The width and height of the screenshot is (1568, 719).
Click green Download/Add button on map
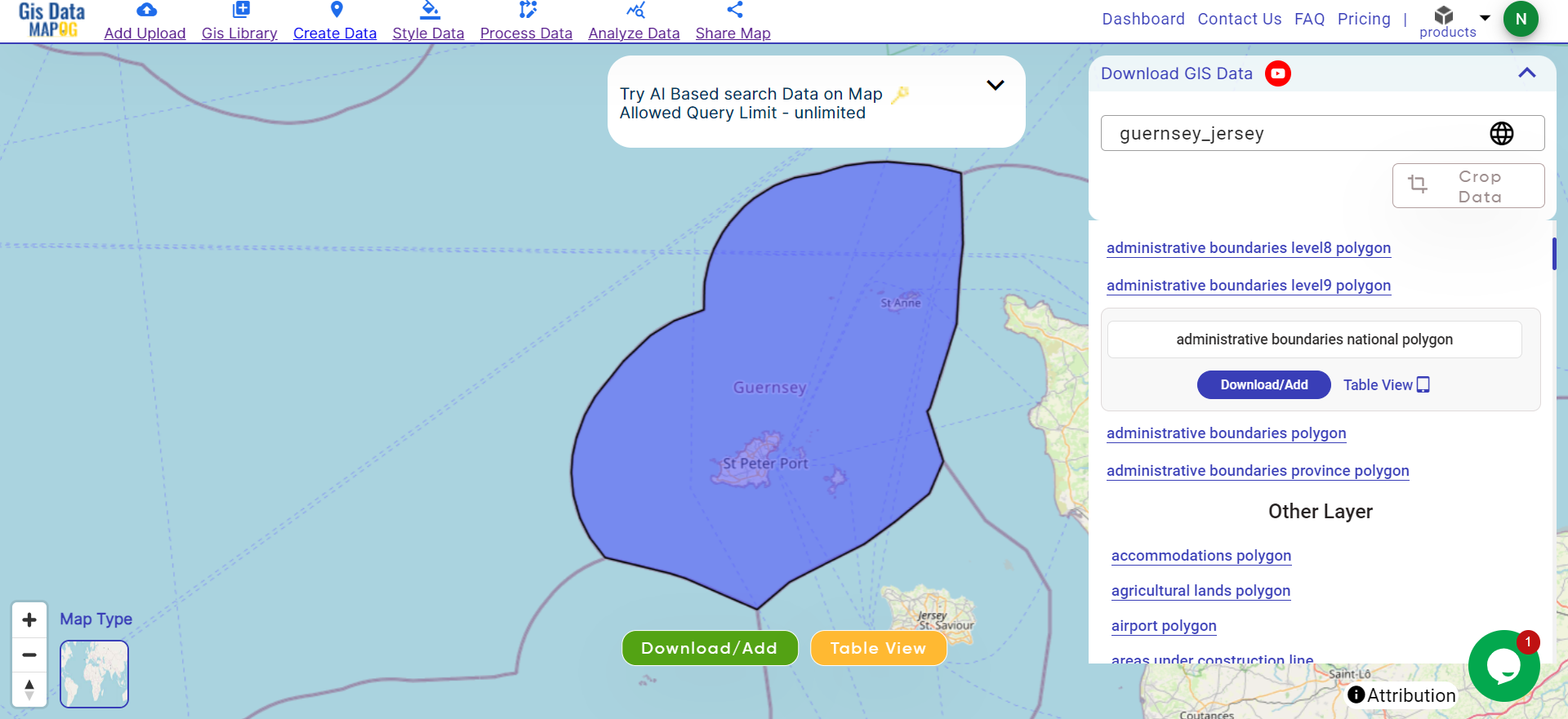click(710, 648)
